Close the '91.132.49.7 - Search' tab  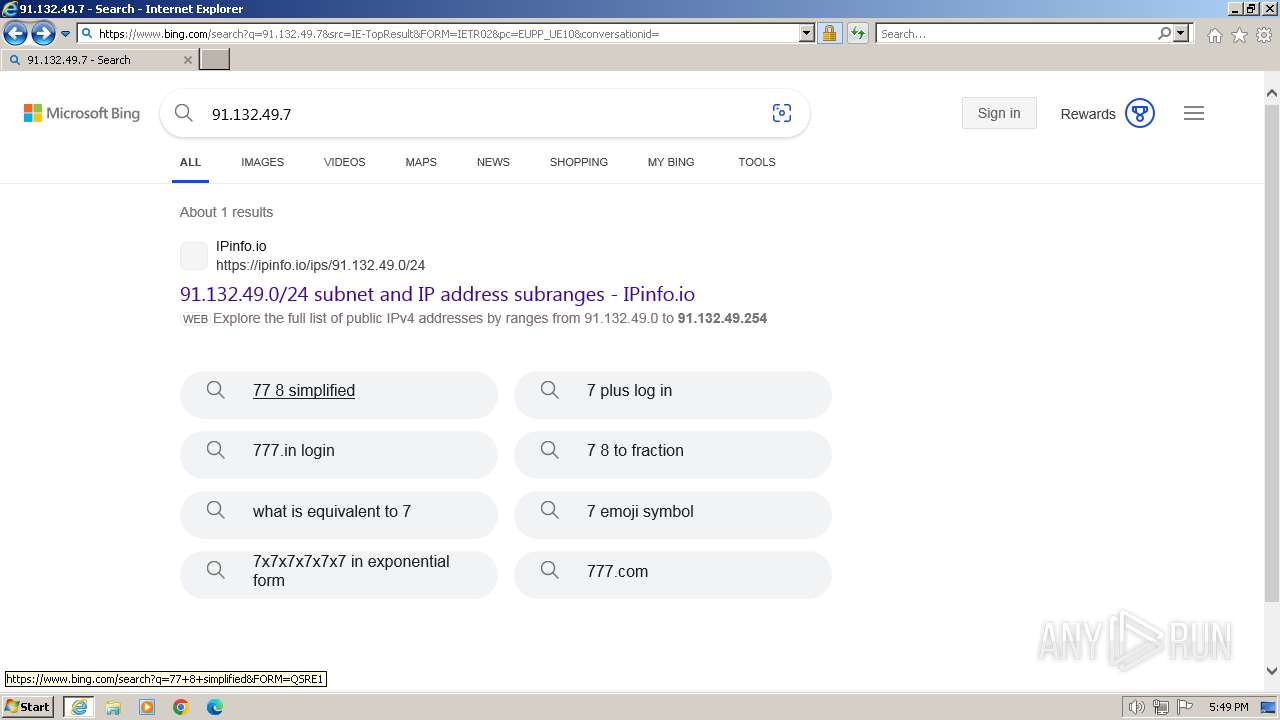tap(188, 60)
